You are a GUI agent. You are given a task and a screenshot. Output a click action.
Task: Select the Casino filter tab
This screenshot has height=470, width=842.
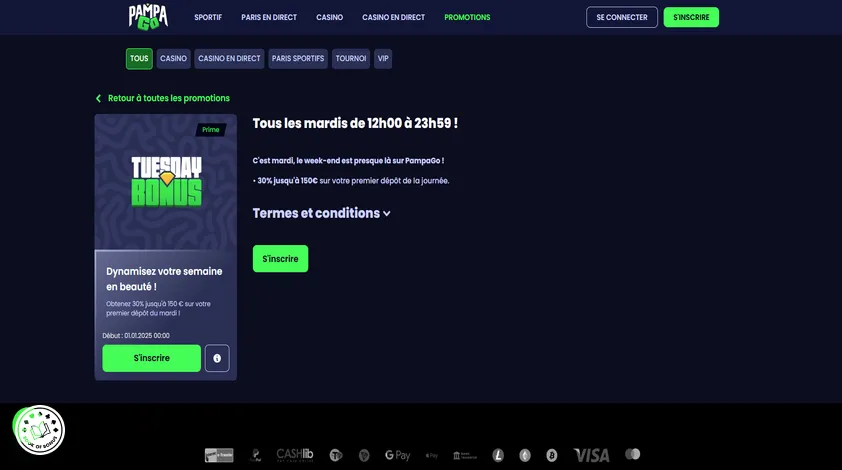click(173, 59)
